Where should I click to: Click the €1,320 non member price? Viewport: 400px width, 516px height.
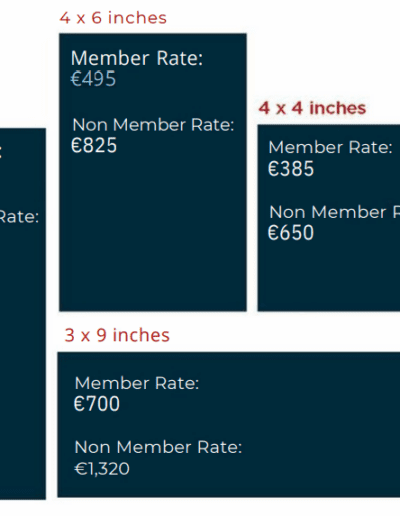point(102,469)
